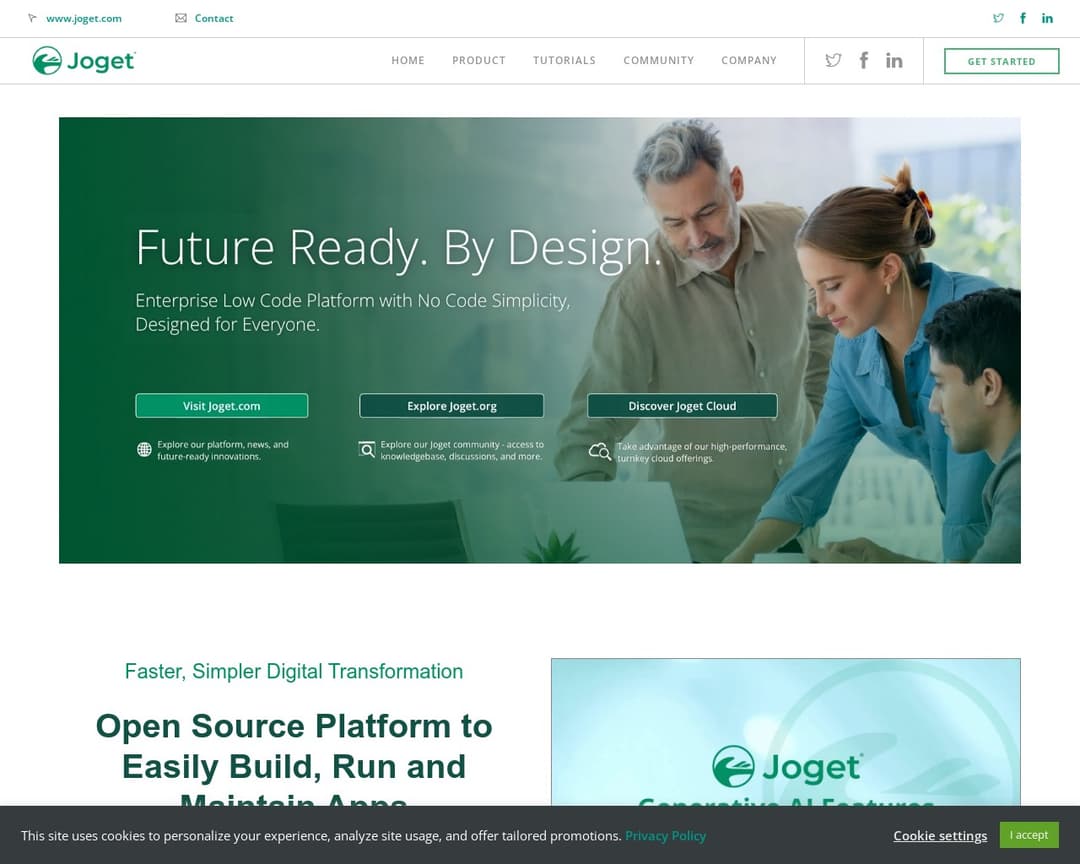1080x864 pixels.
Task: Follow the www.joget.com link
Action: [x=84, y=19]
